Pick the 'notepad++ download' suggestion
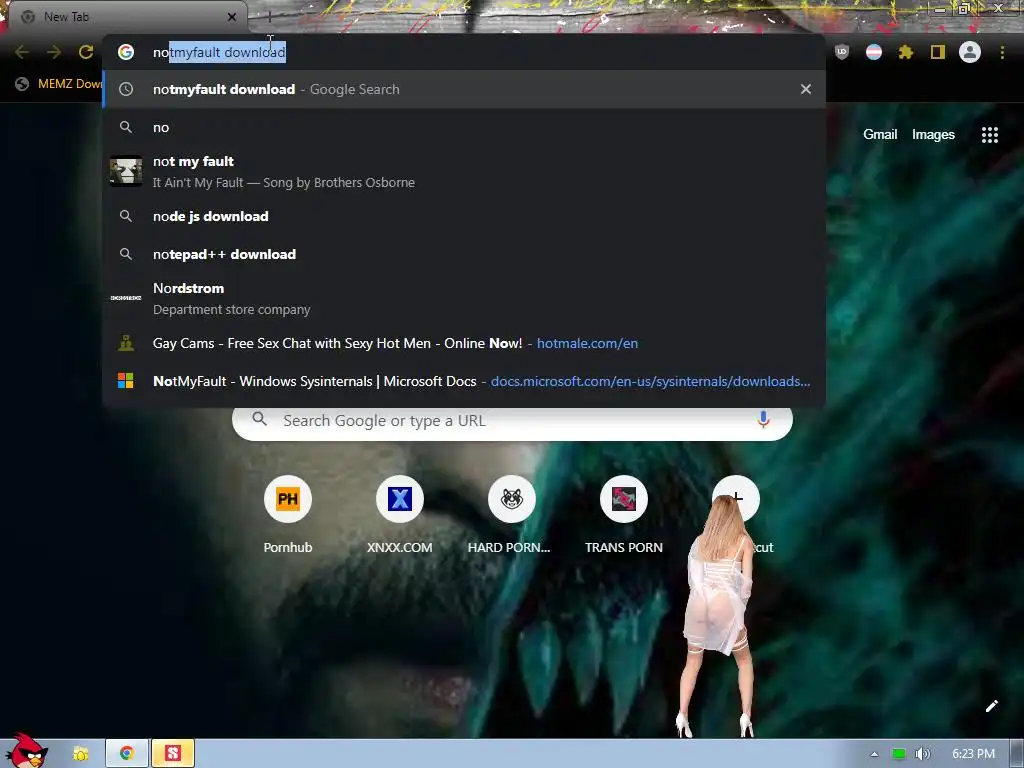Image resolution: width=1024 pixels, height=768 pixels. point(464,254)
